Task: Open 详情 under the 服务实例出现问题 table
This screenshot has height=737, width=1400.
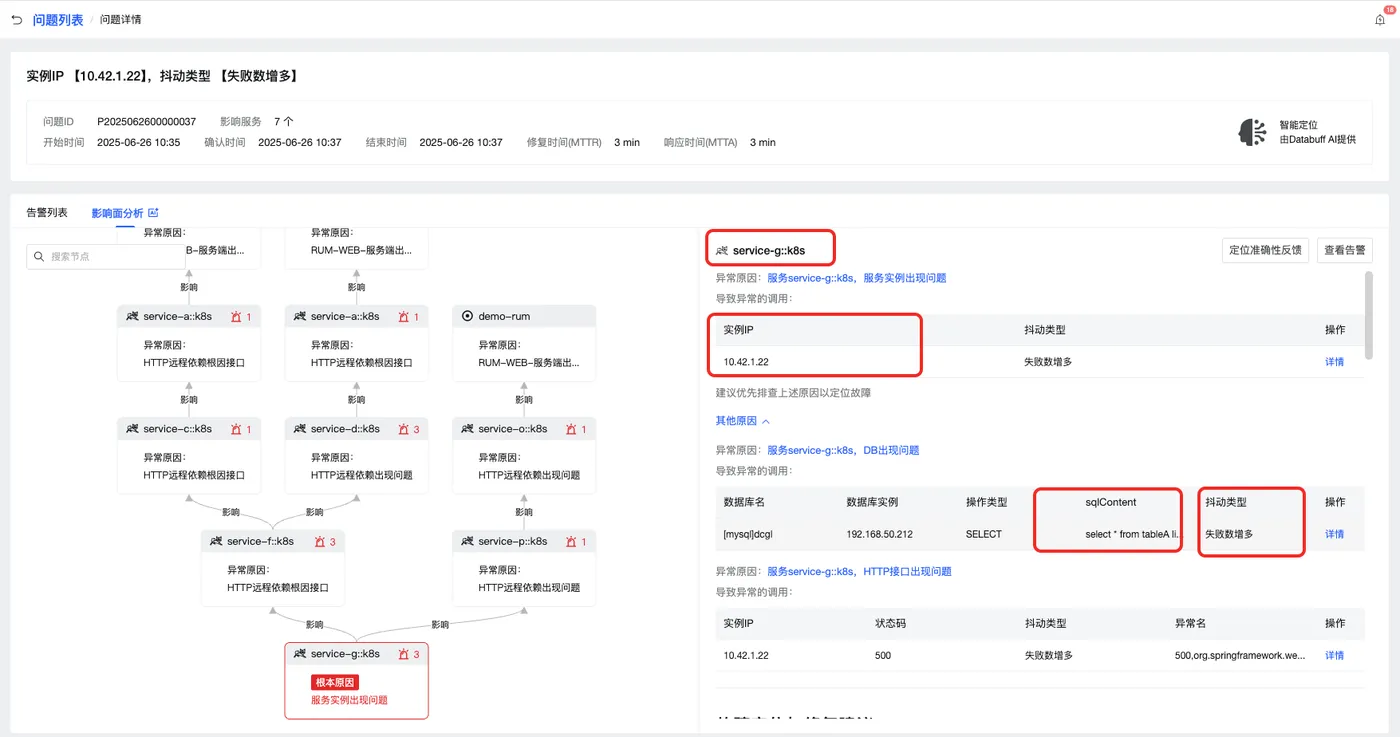Action: (1334, 361)
